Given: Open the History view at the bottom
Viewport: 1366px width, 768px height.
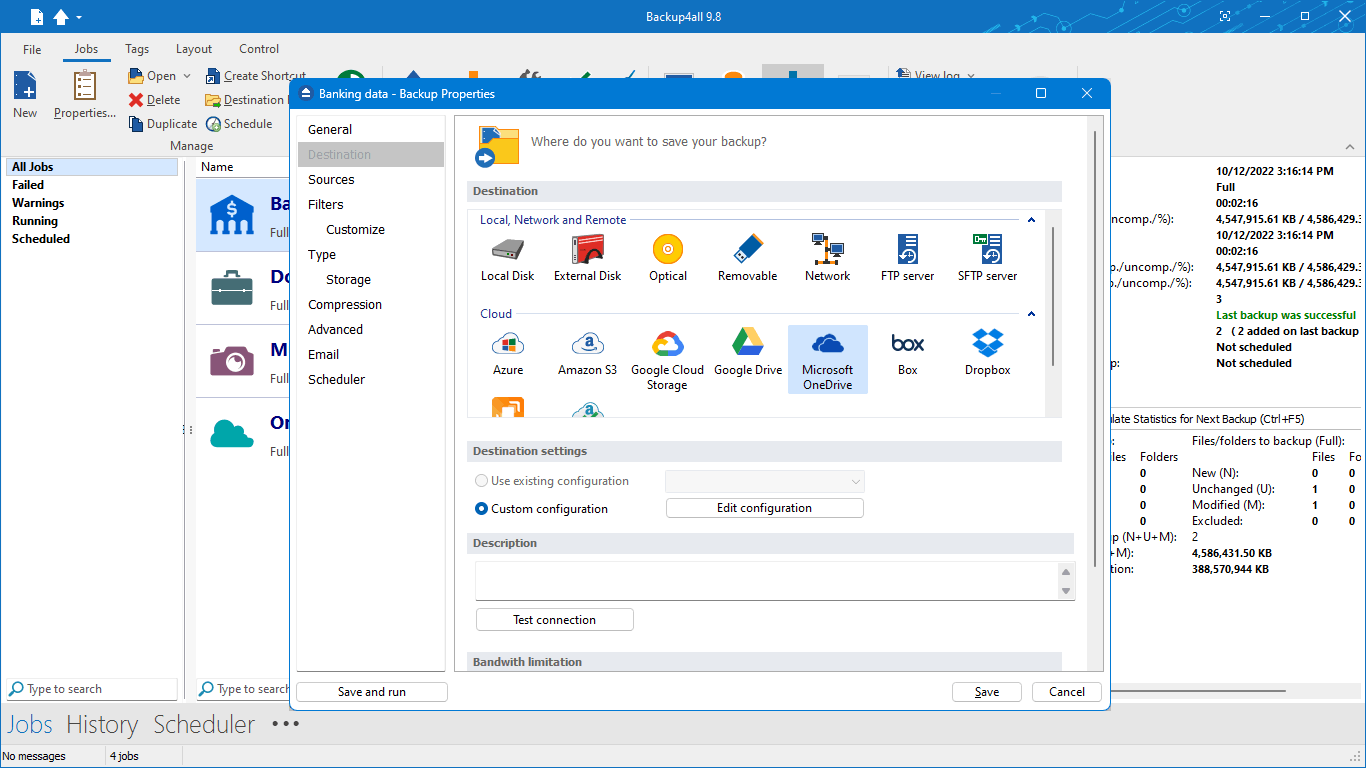Looking at the screenshot, I should 102,724.
